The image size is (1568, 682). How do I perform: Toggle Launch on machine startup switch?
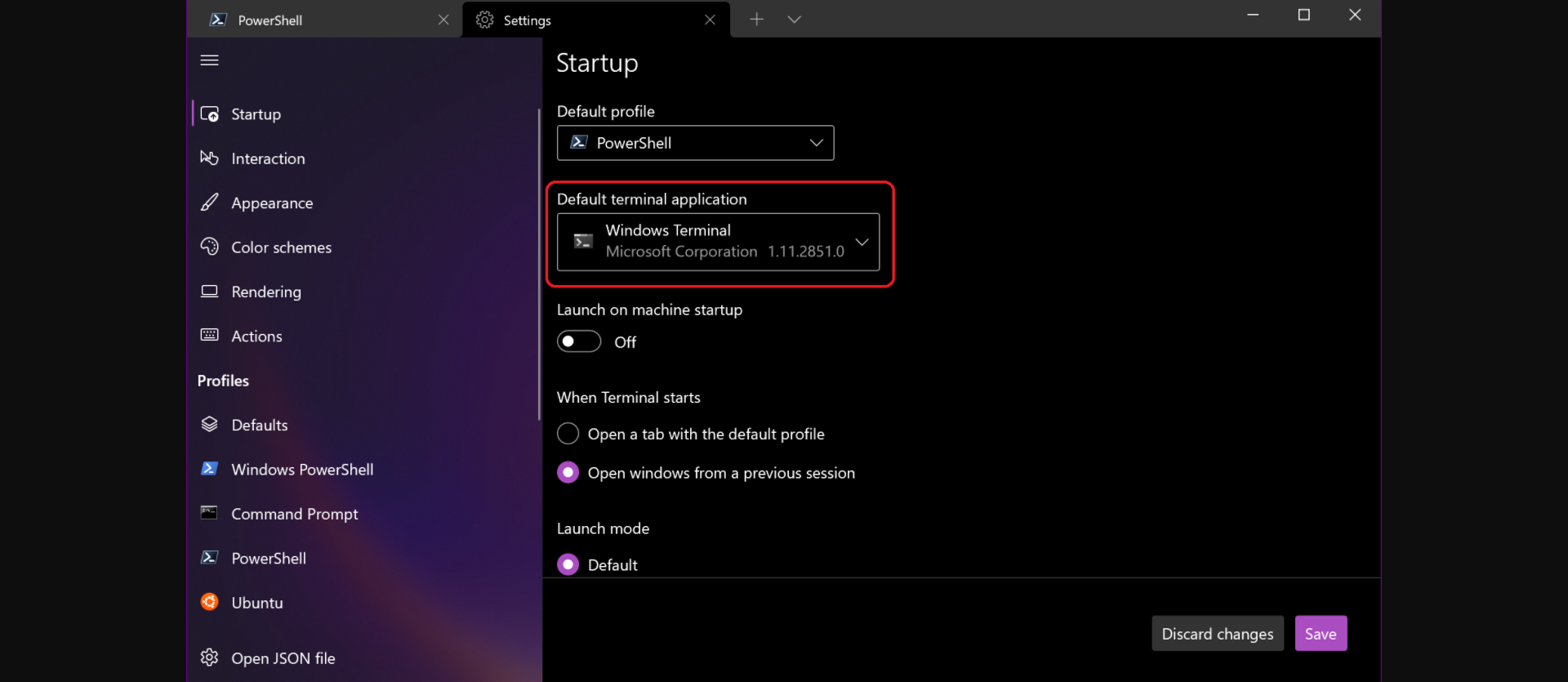click(x=579, y=341)
